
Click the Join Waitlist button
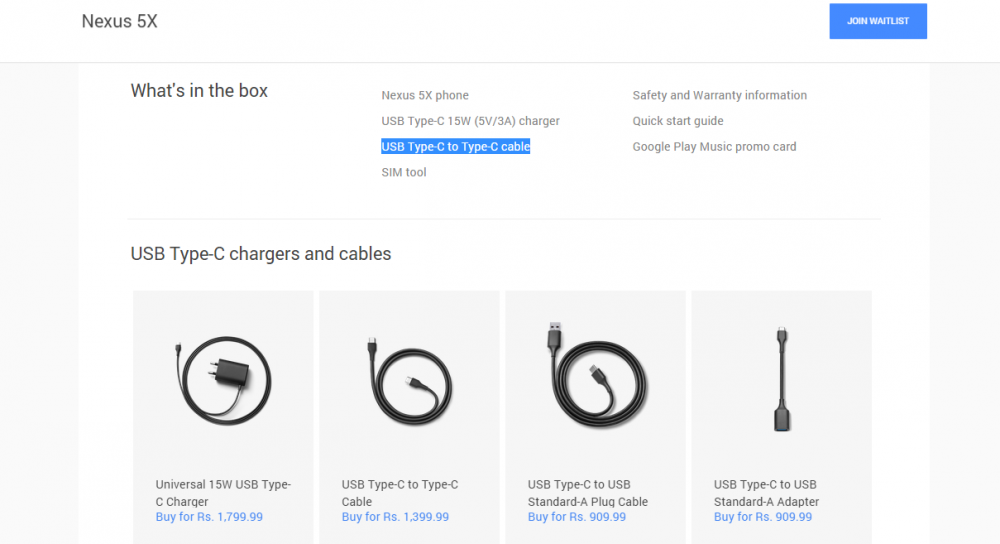click(877, 21)
